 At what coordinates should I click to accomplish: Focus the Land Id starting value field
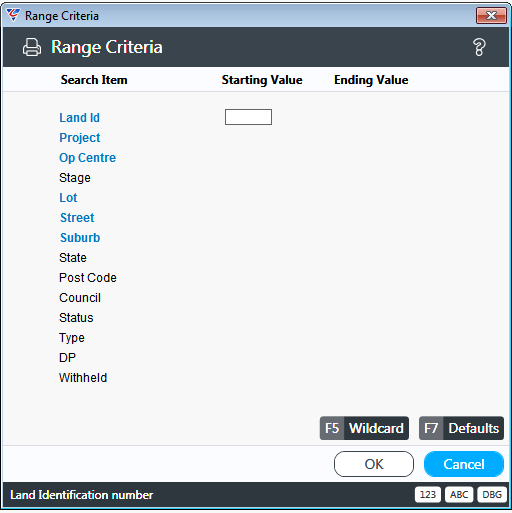[x=248, y=117]
